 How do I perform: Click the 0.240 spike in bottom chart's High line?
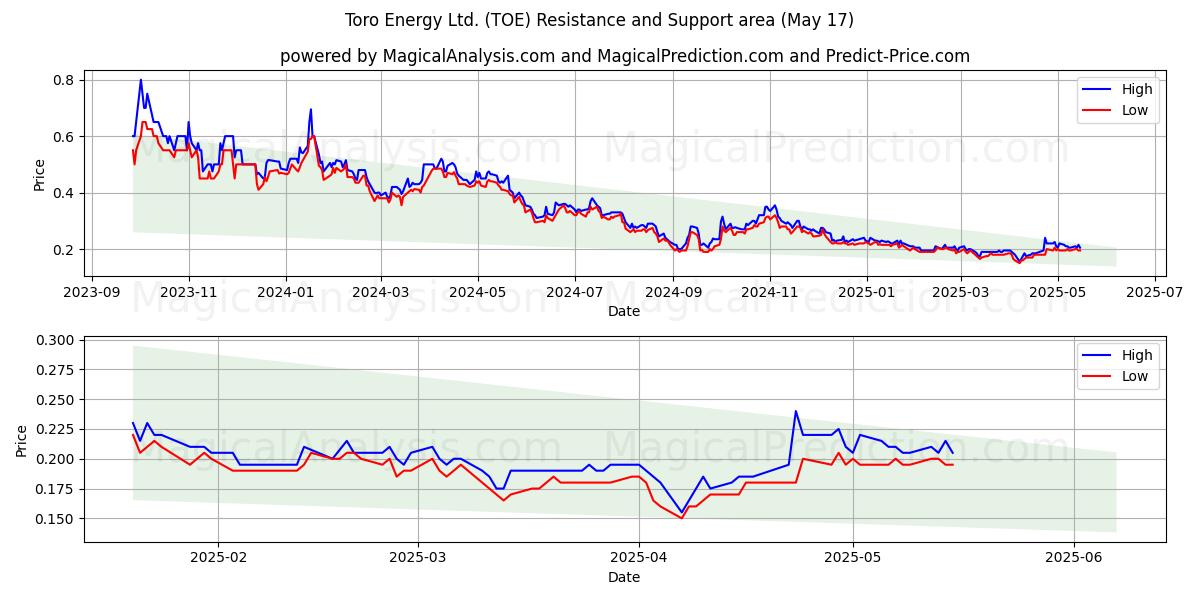796,411
